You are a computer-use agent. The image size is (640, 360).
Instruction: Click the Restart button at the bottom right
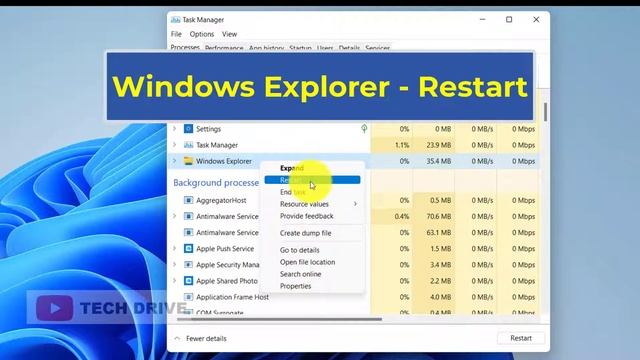point(521,338)
